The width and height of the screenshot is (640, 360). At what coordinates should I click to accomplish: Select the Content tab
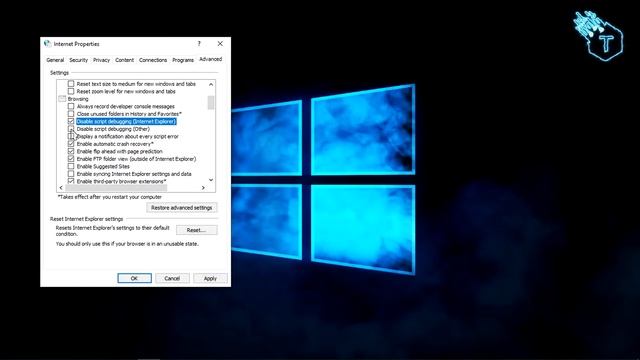tap(124, 60)
